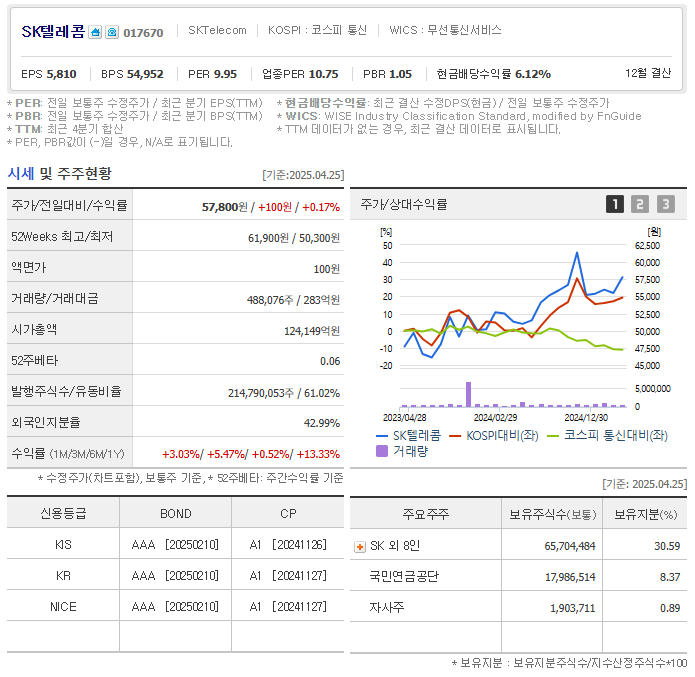Image resolution: width=695 pixels, height=677 pixels.
Task: Select the SK텔레콤 company name heading
Action: [x=53, y=31]
